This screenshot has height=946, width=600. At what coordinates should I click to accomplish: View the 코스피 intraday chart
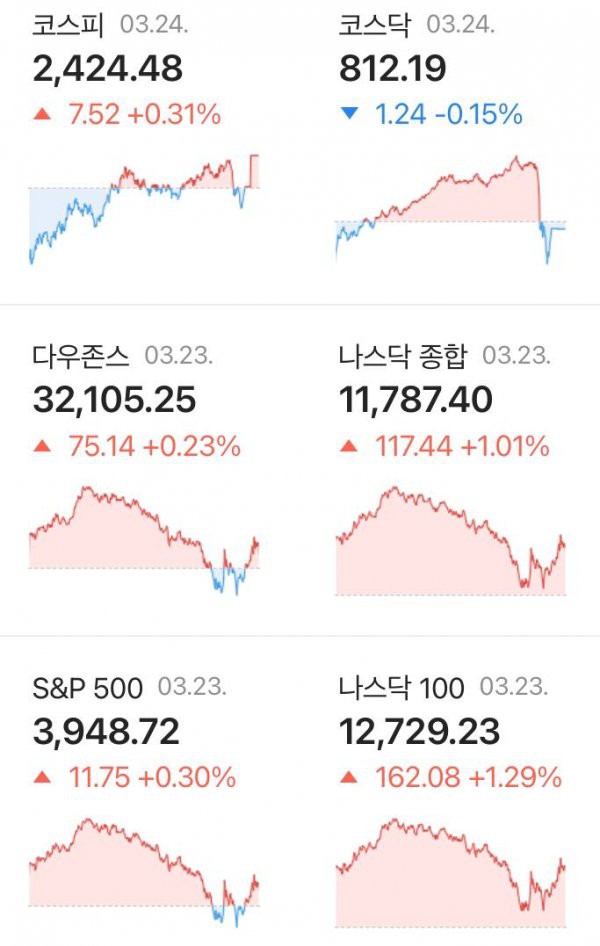(x=144, y=209)
